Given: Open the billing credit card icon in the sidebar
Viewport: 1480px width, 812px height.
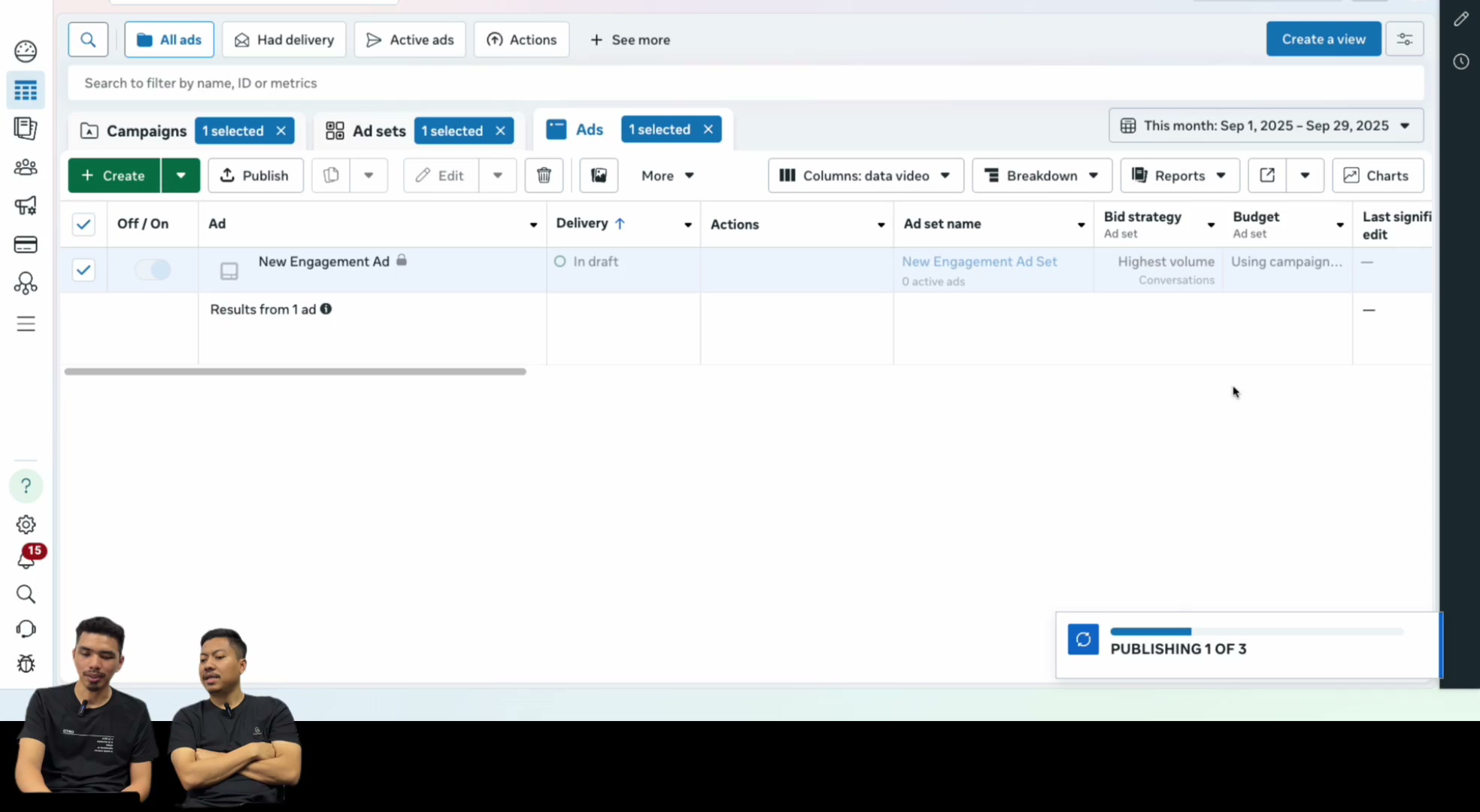Looking at the screenshot, I should point(26,244).
